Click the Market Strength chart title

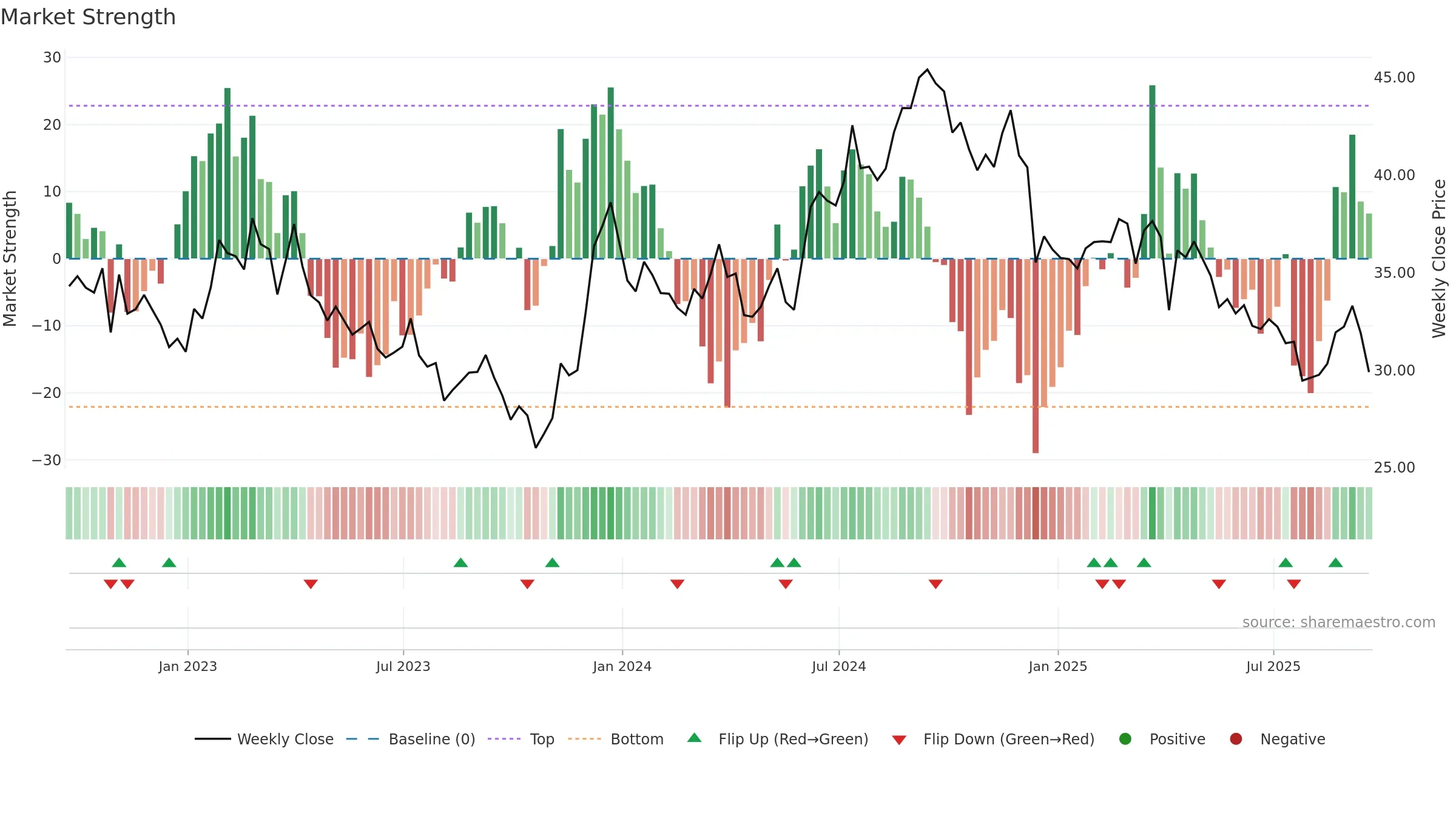(x=88, y=17)
